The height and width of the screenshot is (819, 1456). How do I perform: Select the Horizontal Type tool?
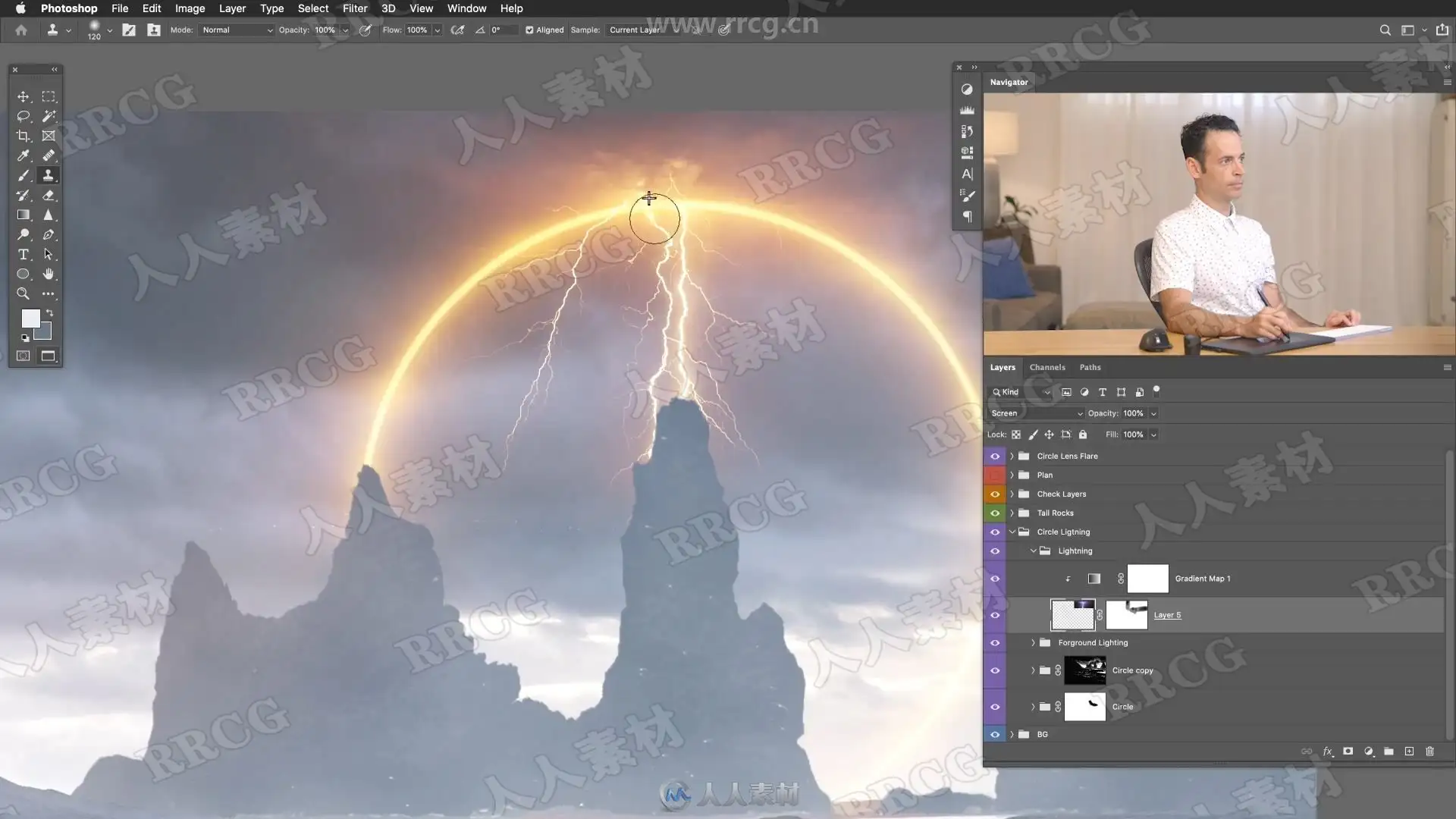pyautogui.click(x=24, y=255)
